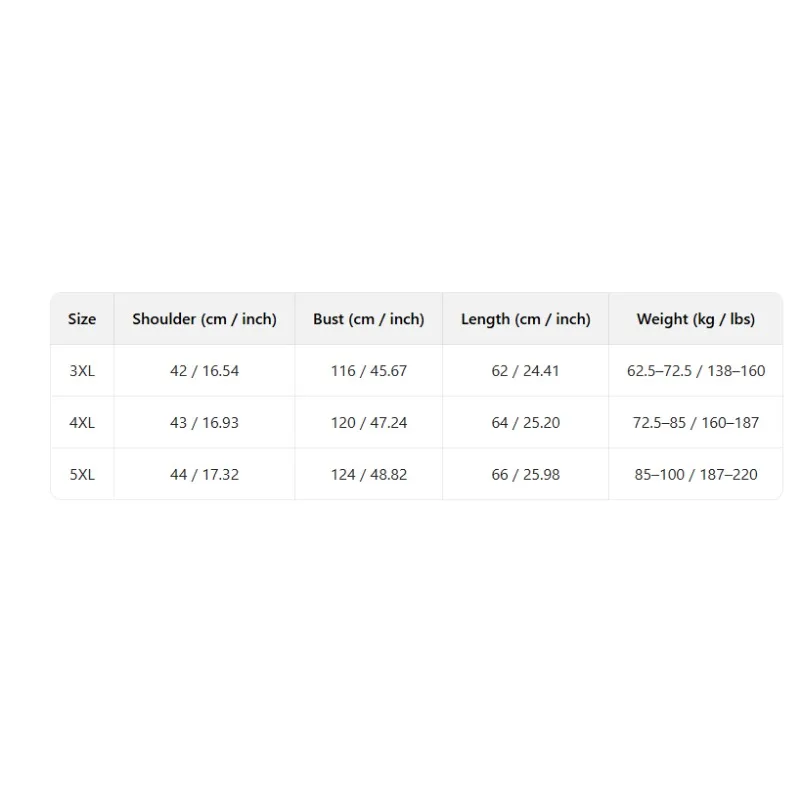The height and width of the screenshot is (800, 800).
Task: Click the 42 / 16.54 shoulder value
Action: [205, 370]
